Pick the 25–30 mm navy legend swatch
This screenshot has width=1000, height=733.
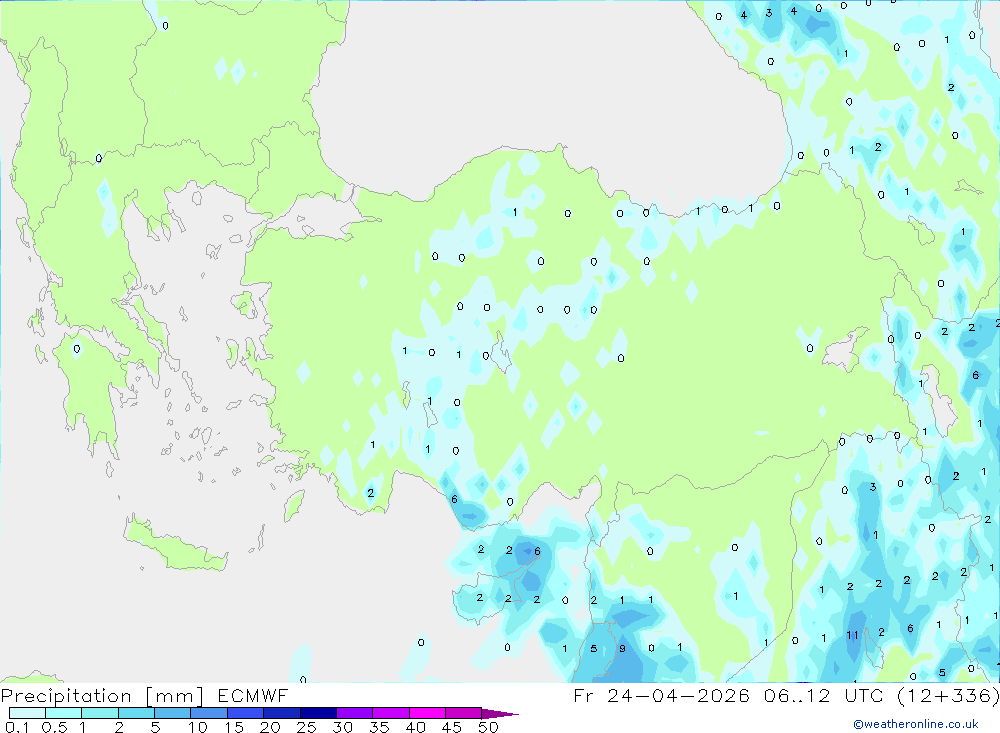(318, 713)
